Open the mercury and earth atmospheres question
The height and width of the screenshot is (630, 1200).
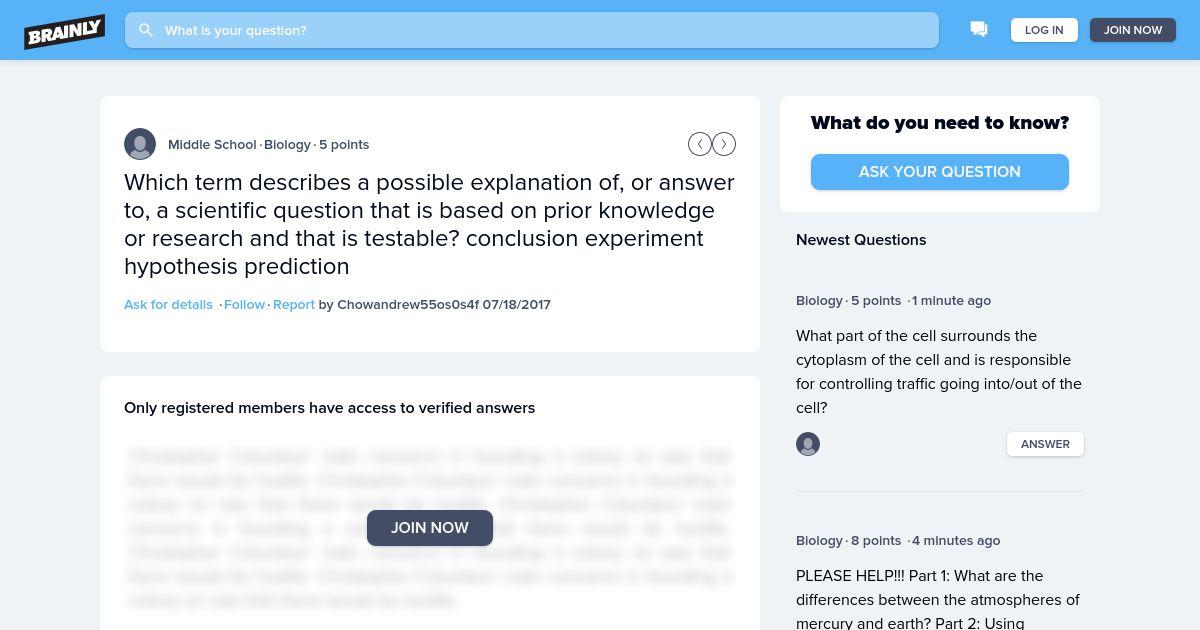938,599
